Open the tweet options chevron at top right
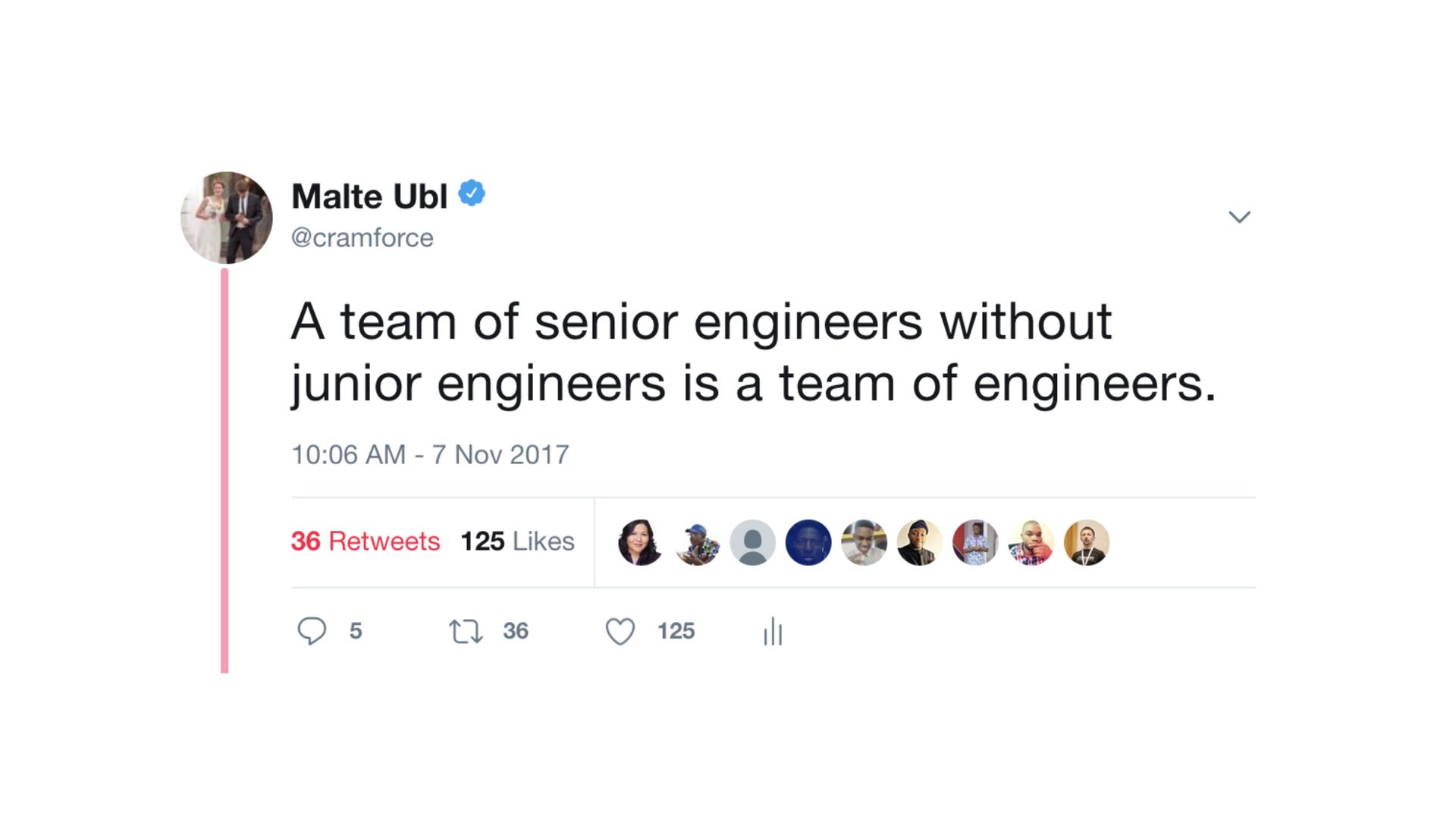Viewport: 1456px width, 819px height. pyautogui.click(x=1241, y=217)
